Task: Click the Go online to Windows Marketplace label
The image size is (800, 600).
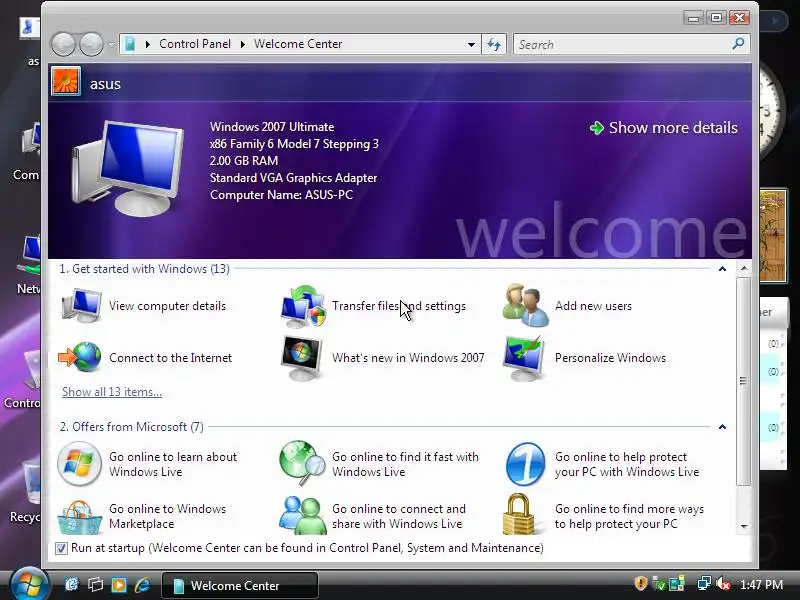Action: point(167,516)
